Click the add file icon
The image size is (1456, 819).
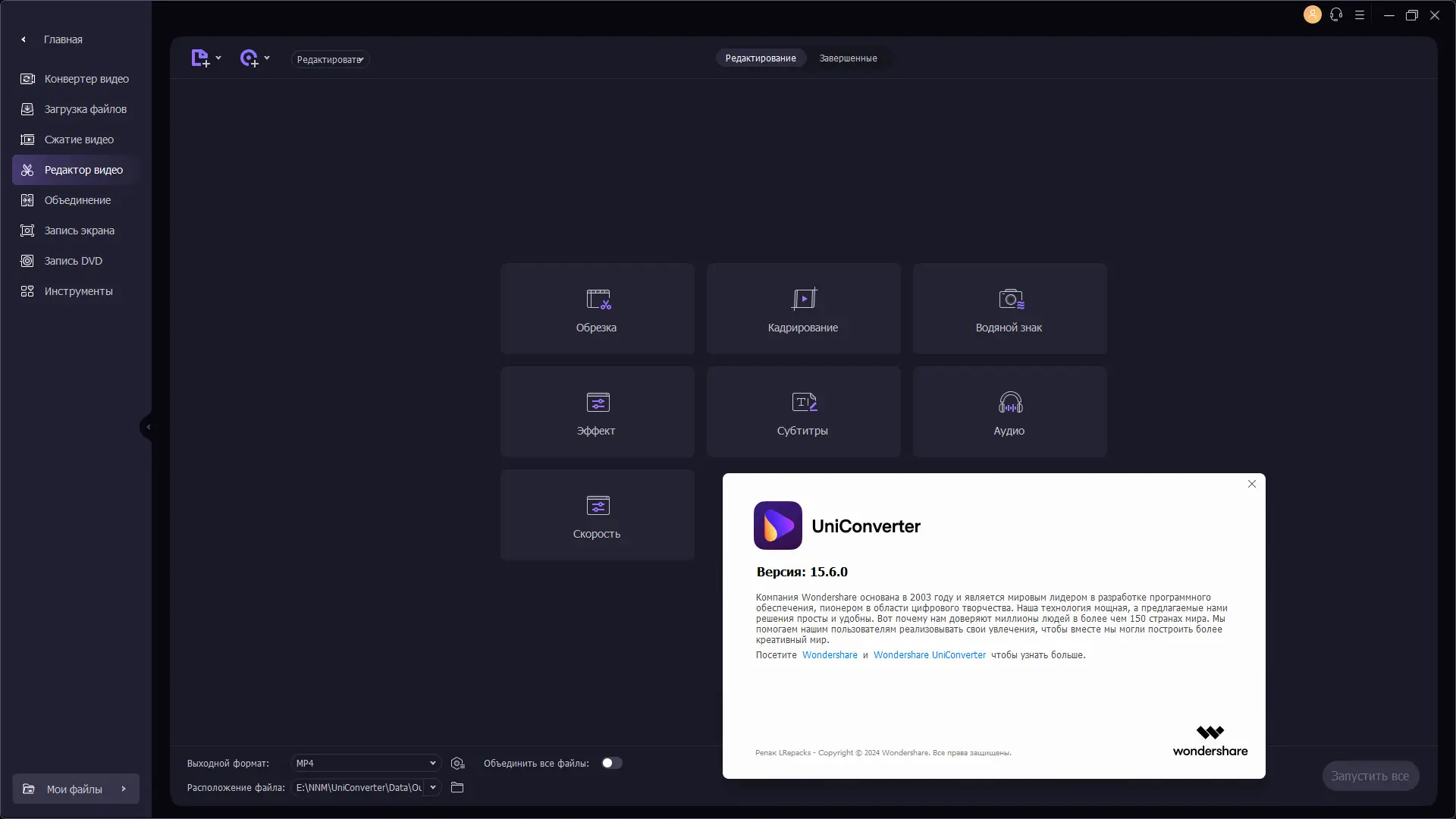click(200, 58)
